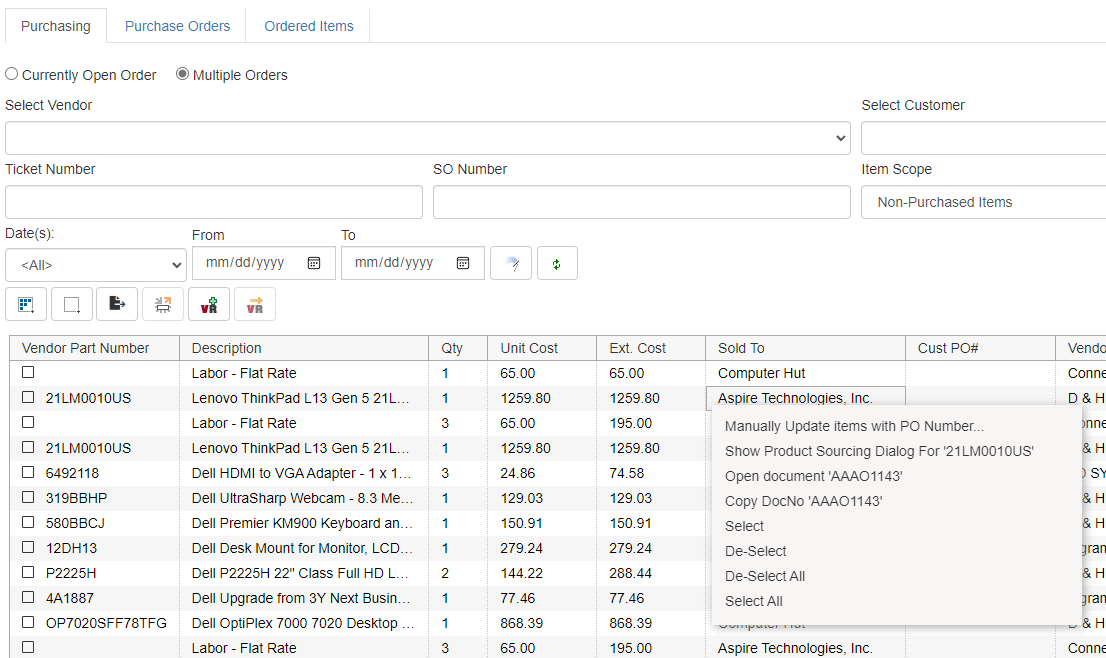
Task: Click the green refresh icon button
Action: click(x=557, y=263)
